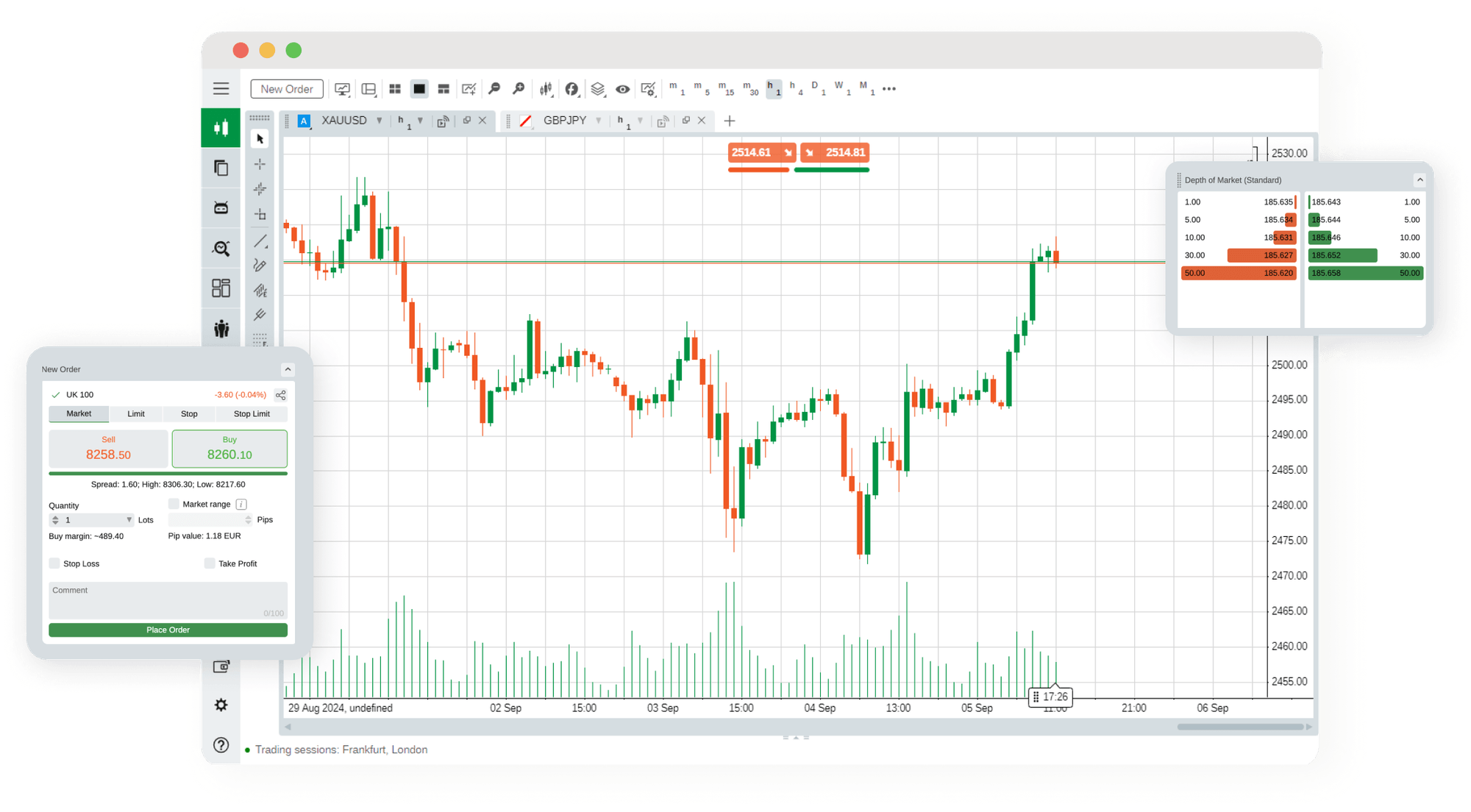The image size is (1471, 812).
Task: Open application settings via the gear icon
Action: (x=221, y=705)
